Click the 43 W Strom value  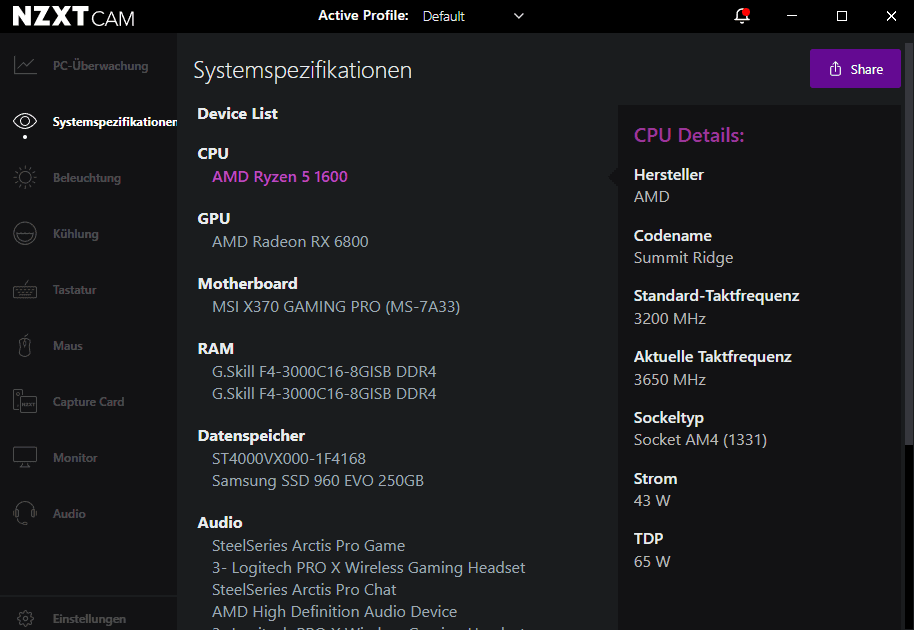(x=652, y=501)
